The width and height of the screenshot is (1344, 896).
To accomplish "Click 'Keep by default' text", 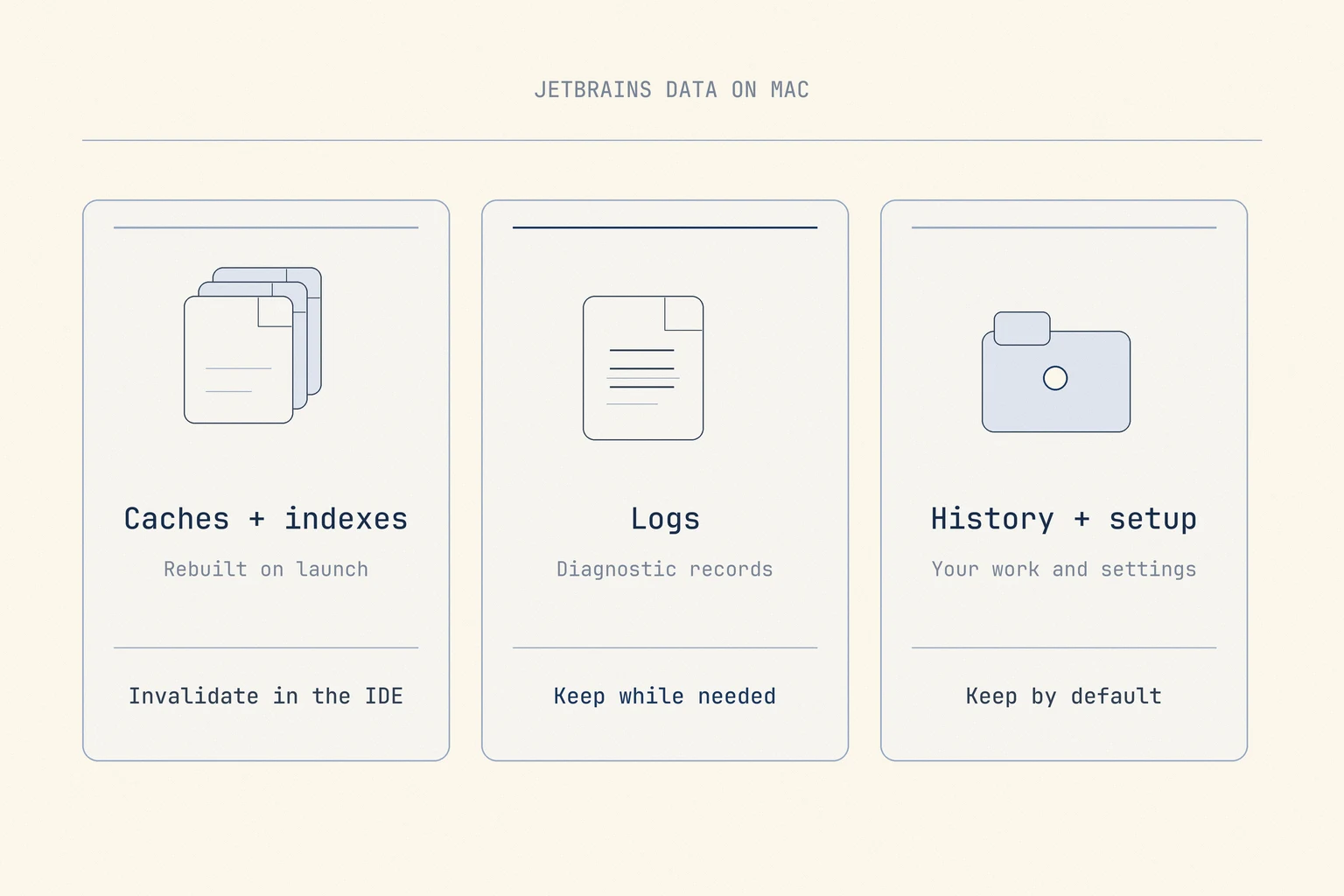I will 1064,696.
